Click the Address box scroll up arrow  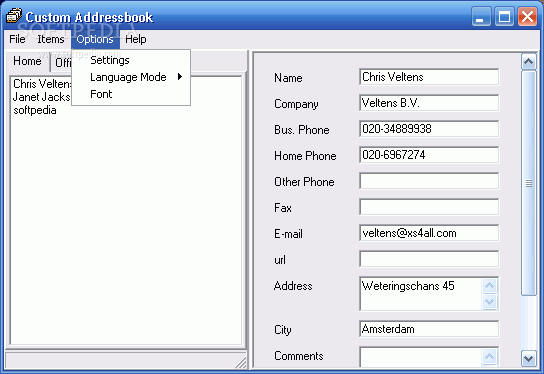tap(490, 286)
